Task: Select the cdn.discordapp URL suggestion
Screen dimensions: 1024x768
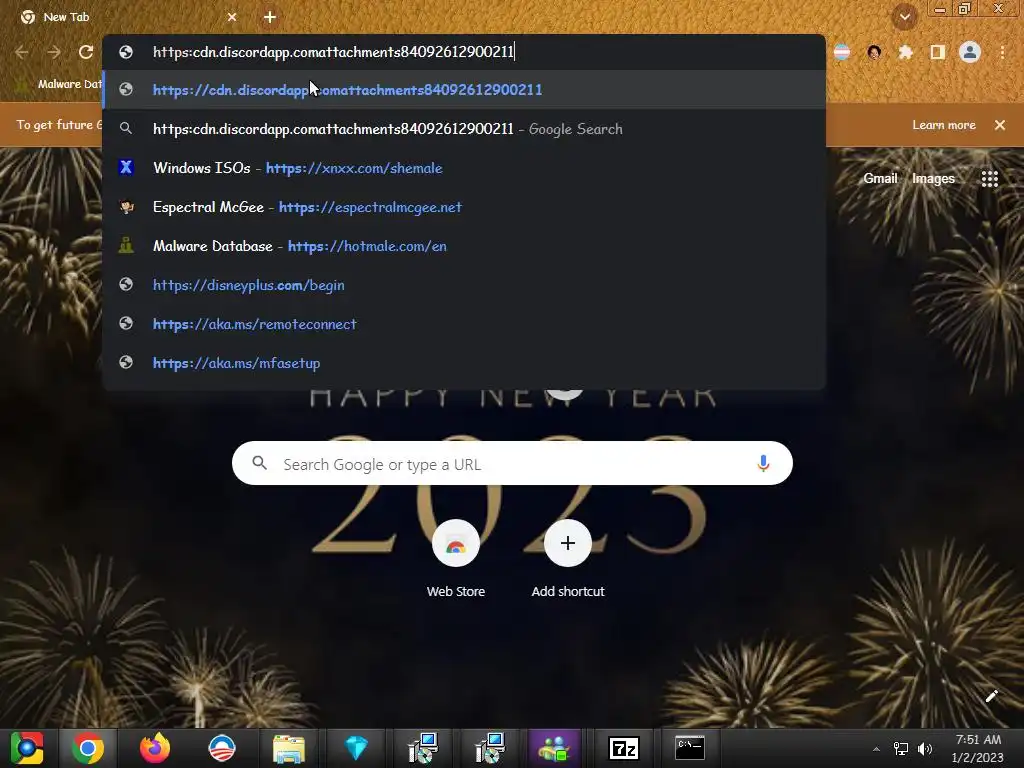Action: tap(464, 89)
